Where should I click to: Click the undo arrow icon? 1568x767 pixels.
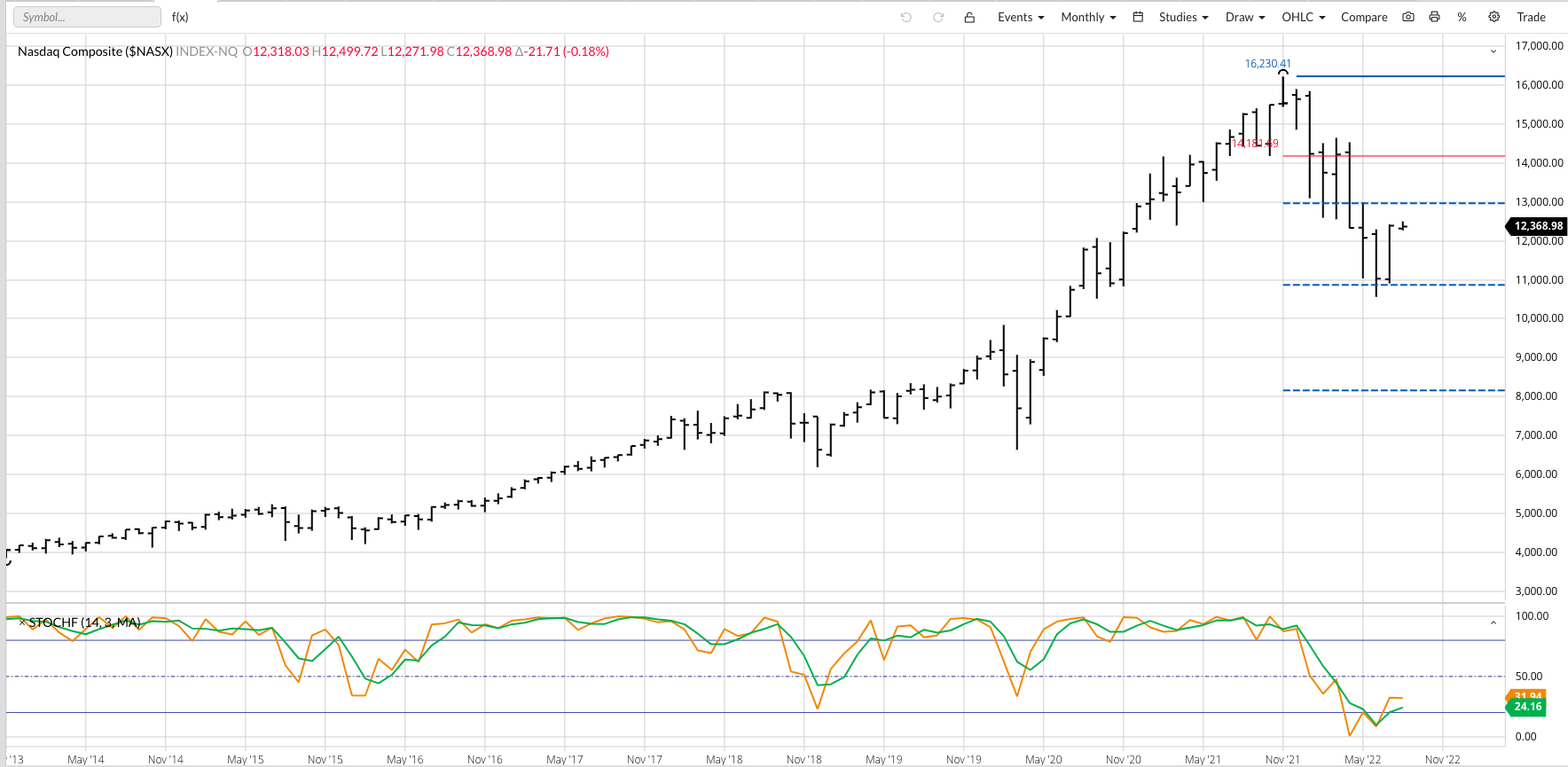tap(906, 17)
